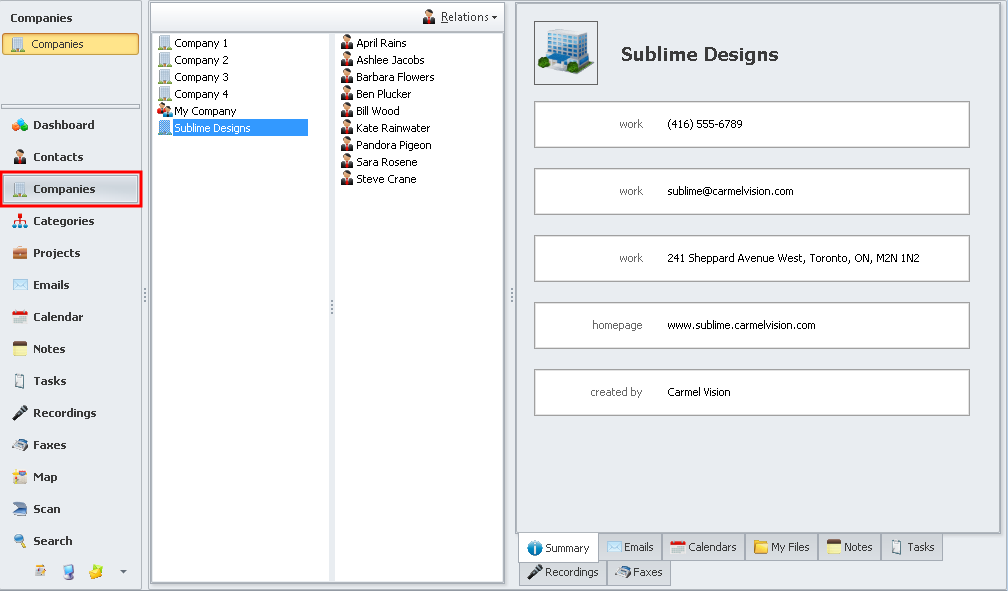Switch to the Emails tab
The height and width of the screenshot is (591, 1008).
[x=630, y=547]
